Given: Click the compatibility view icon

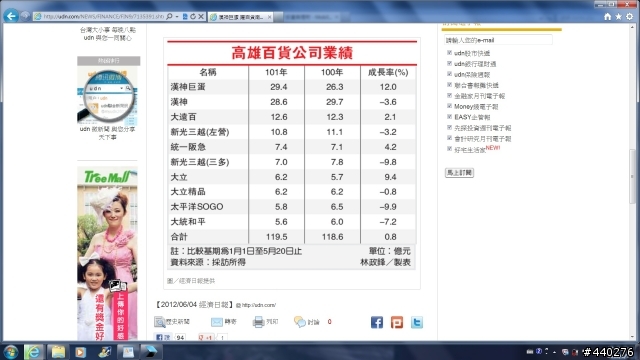Looking at the screenshot, I should click(x=185, y=16).
